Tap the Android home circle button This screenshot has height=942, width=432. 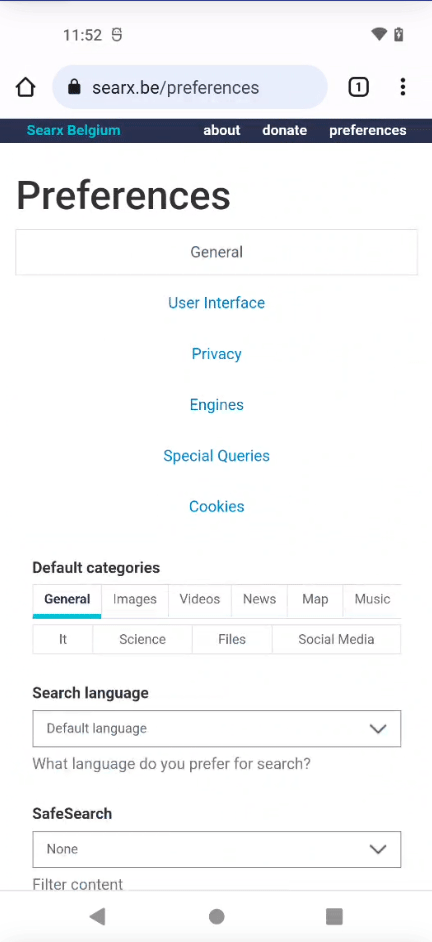point(216,916)
